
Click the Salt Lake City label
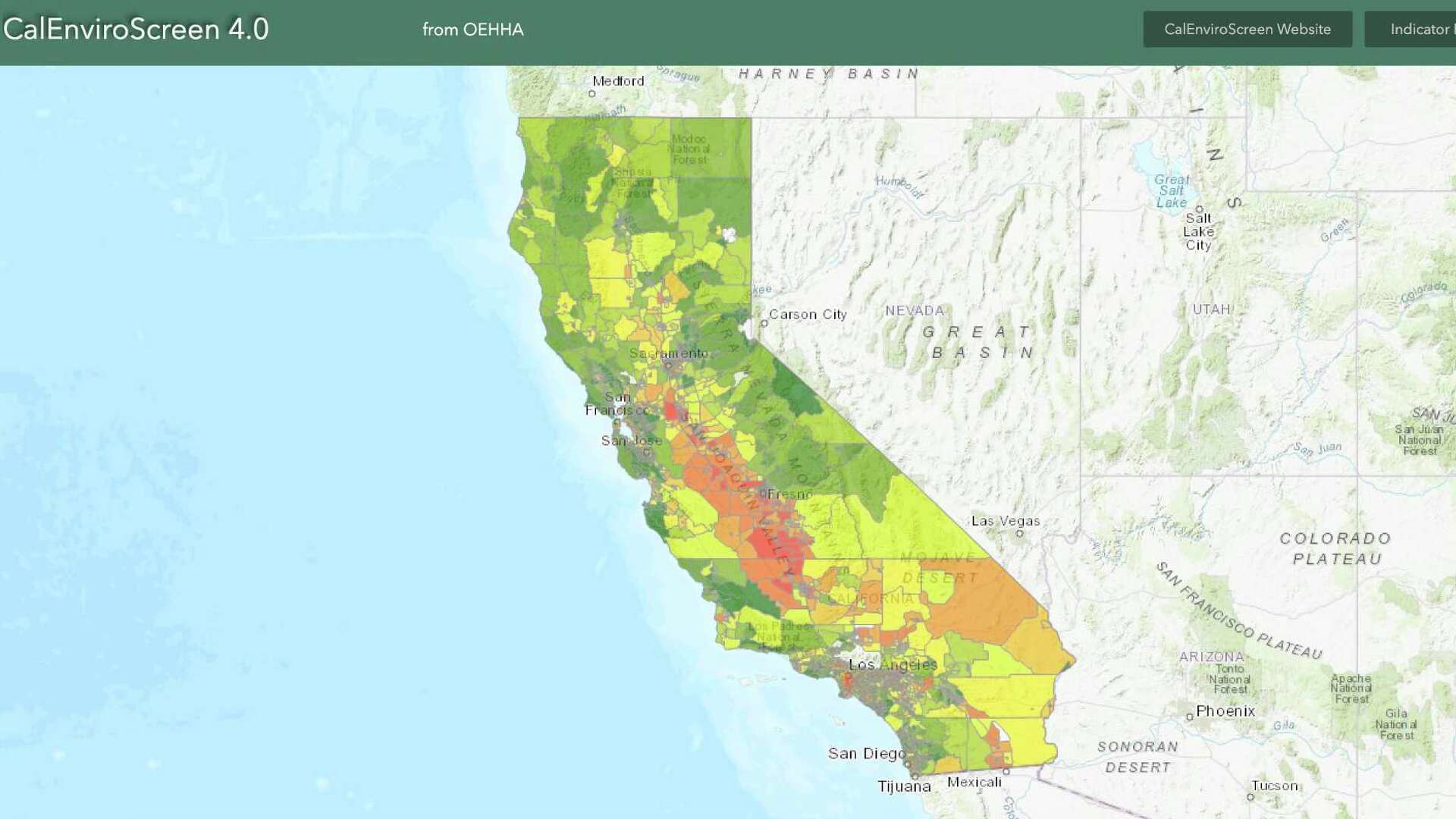(x=1198, y=231)
